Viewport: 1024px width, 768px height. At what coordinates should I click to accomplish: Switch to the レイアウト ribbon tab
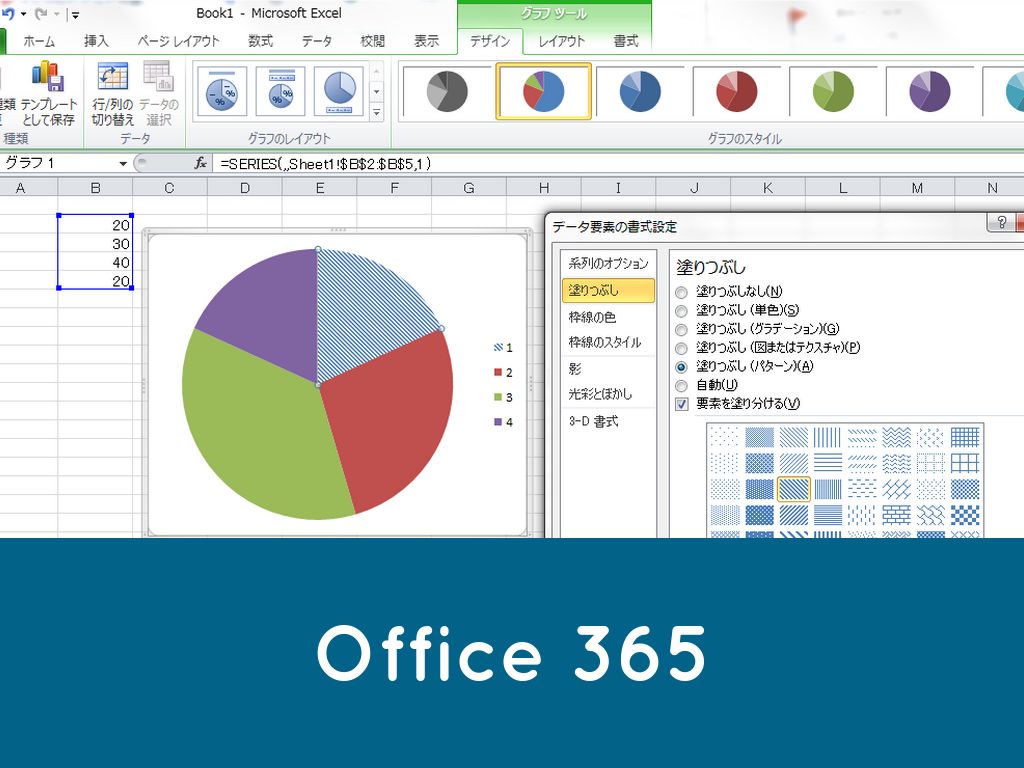(x=562, y=41)
